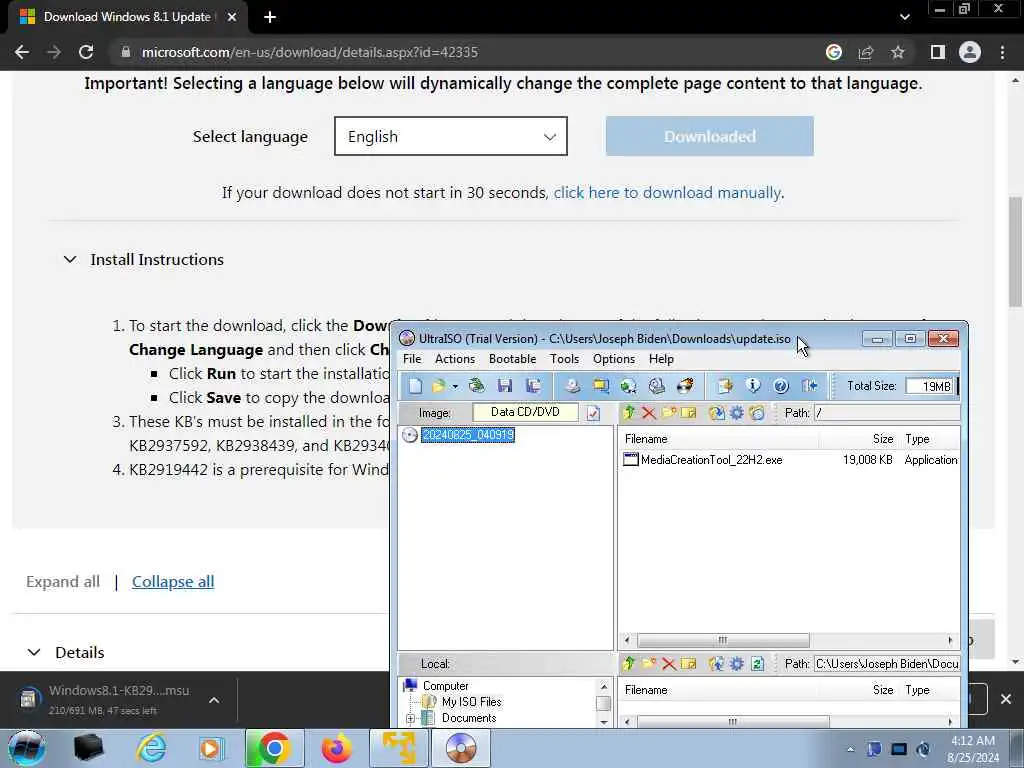The height and width of the screenshot is (768, 1024).
Task: Click the New Folder icon in the image pane toolbar
Action: coord(669,413)
